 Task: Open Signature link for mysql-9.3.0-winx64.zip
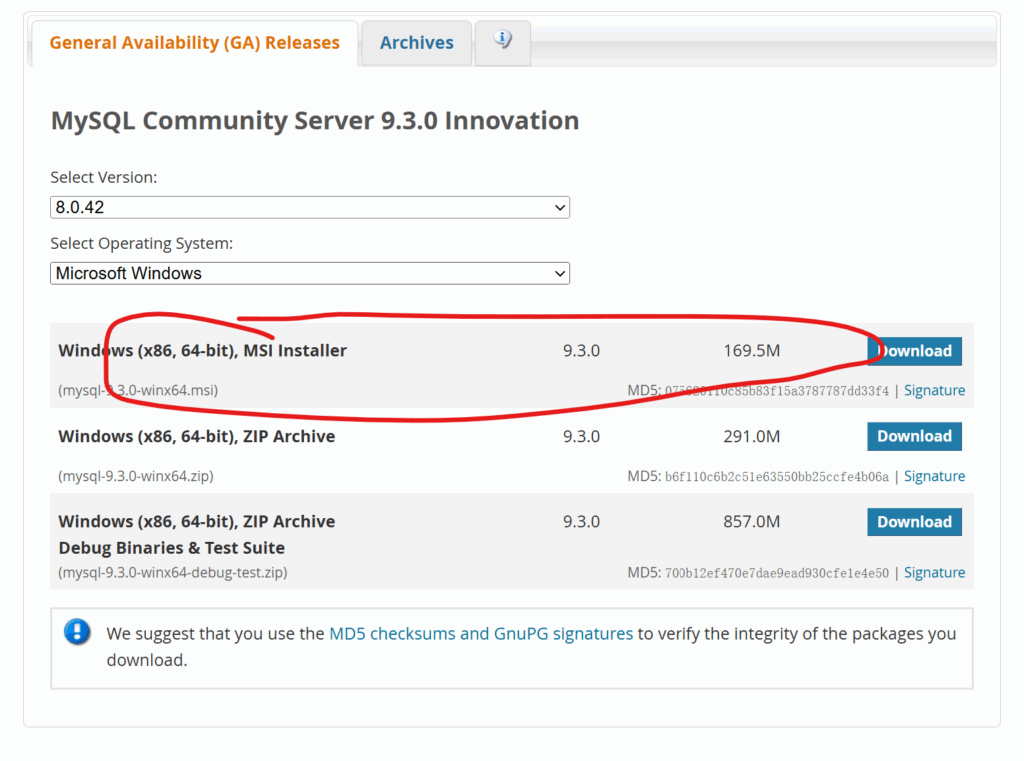click(934, 477)
